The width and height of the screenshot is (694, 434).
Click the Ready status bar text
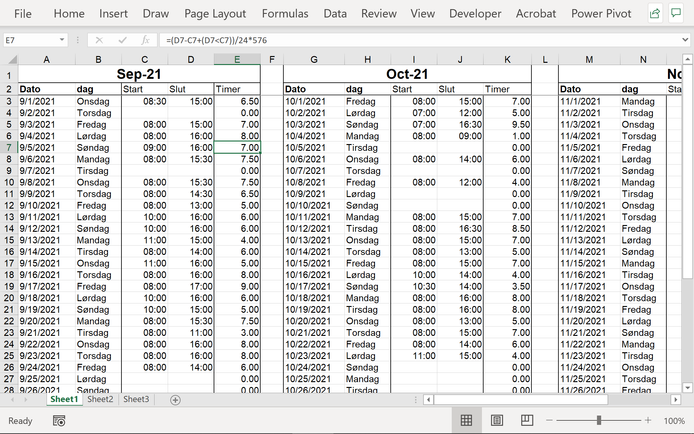20,421
